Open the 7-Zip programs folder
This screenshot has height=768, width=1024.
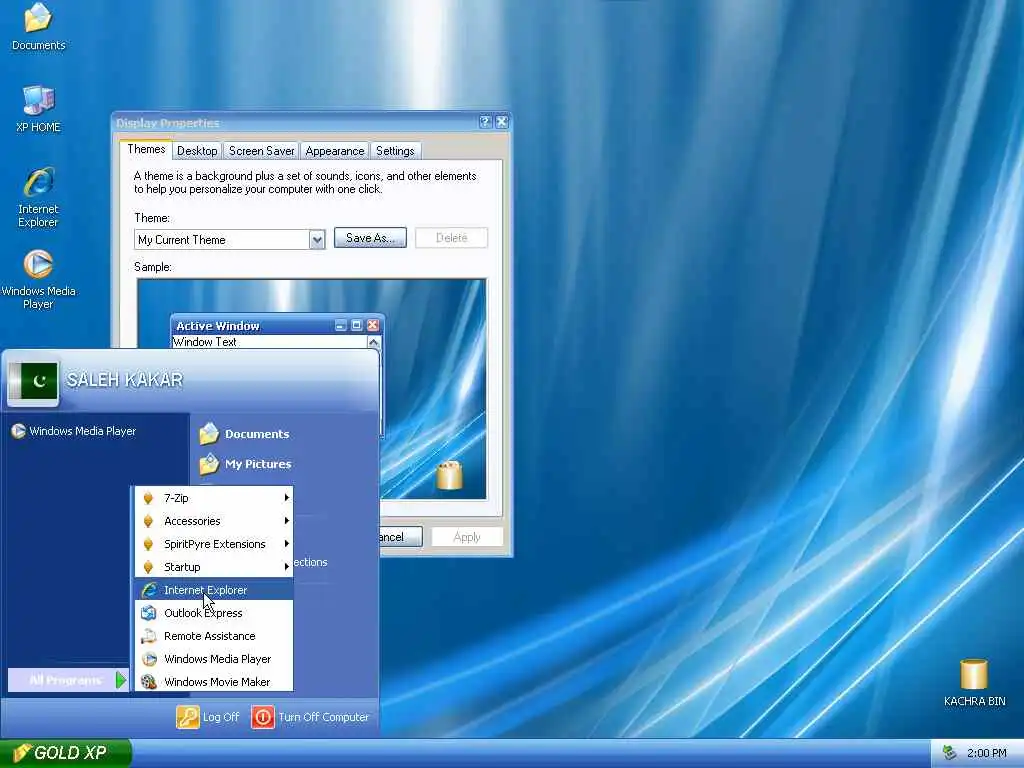click(214, 498)
